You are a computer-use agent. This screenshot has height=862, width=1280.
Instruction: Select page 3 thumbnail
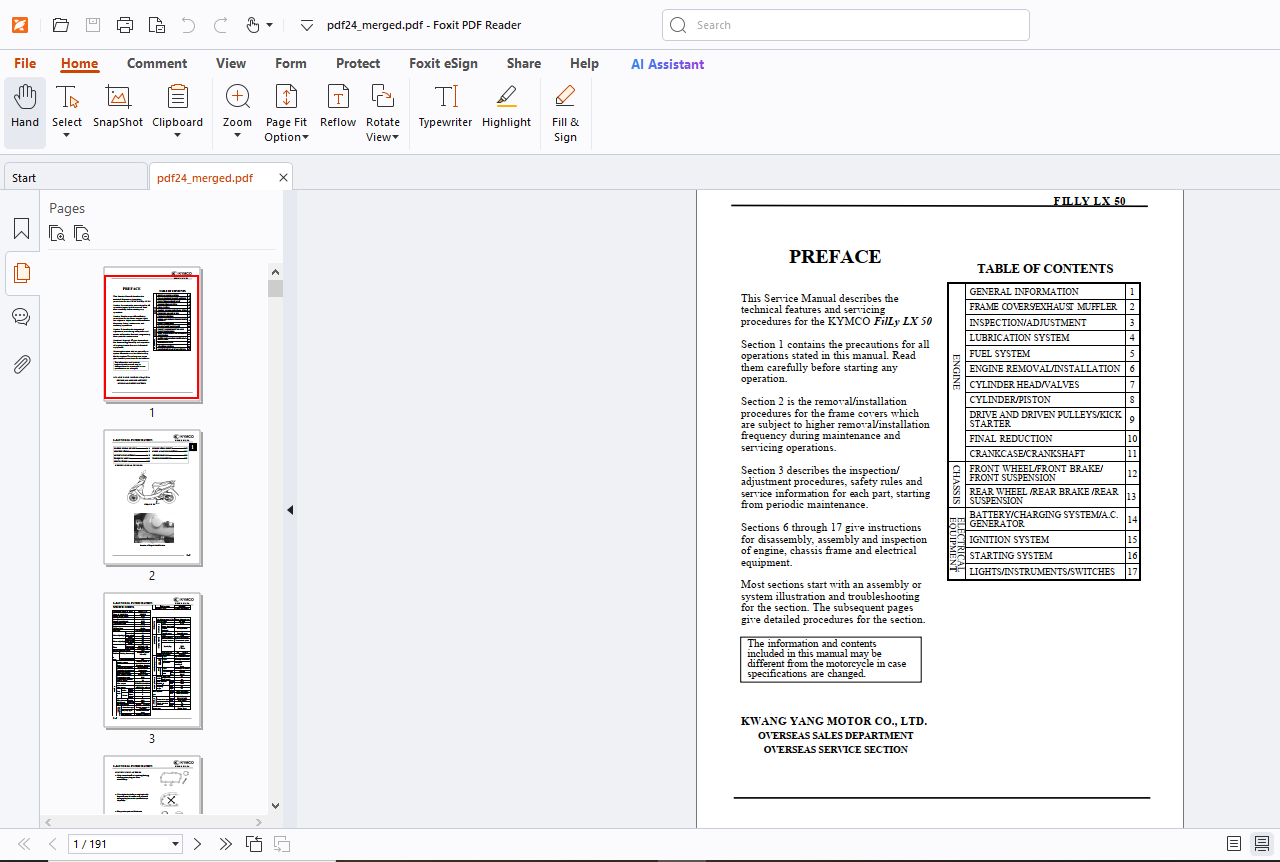click(152, 661)
